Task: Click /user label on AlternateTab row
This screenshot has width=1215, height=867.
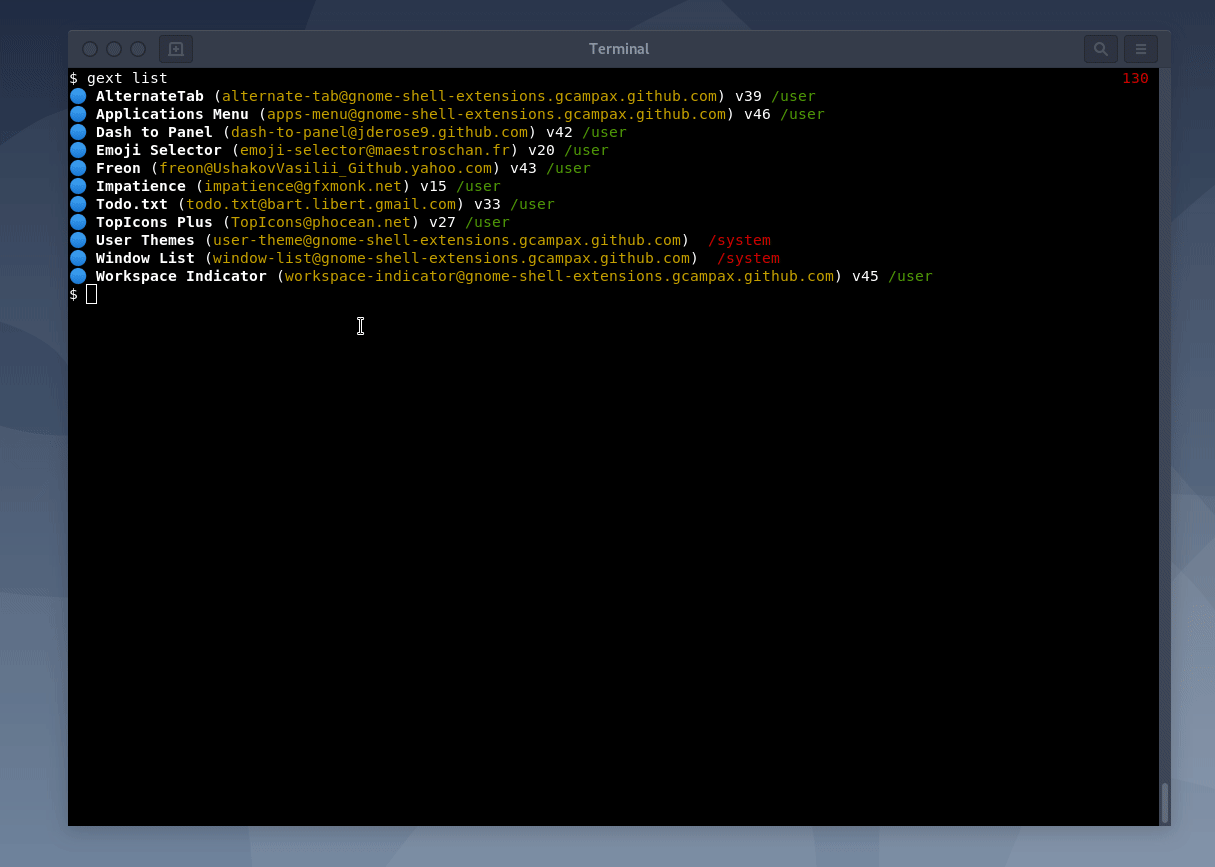Action: click(x=794, y=97)
